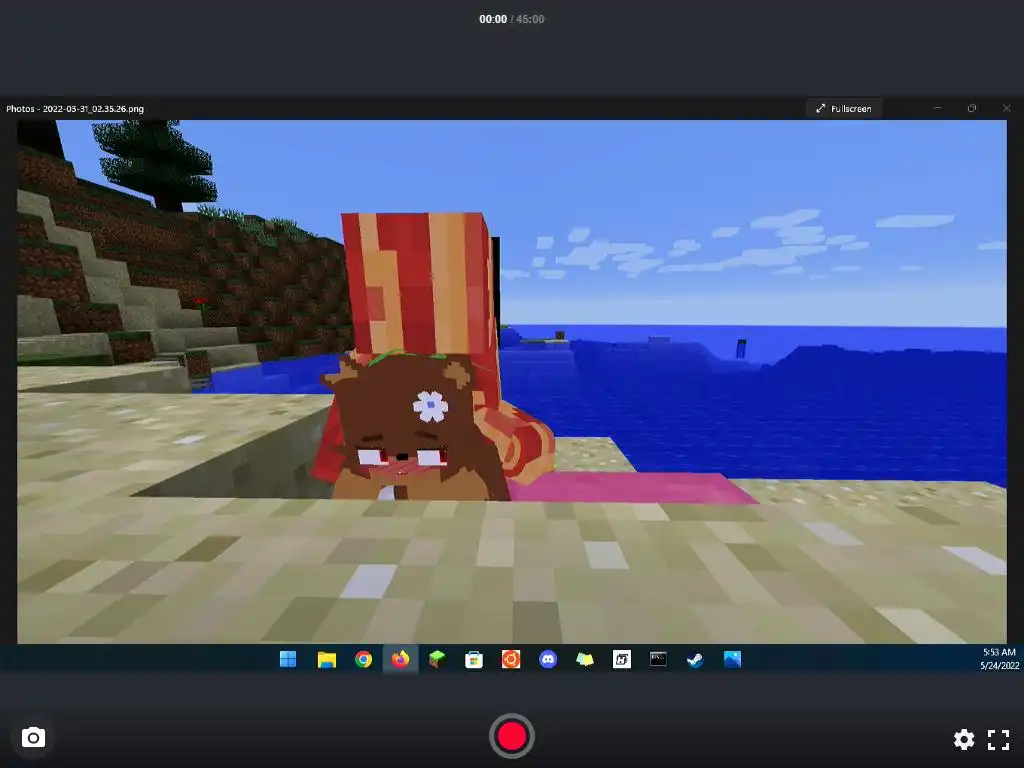This screenshot has height=768, width=1024.
Task: Click the Photos file name title text
Action: [74, 109]
